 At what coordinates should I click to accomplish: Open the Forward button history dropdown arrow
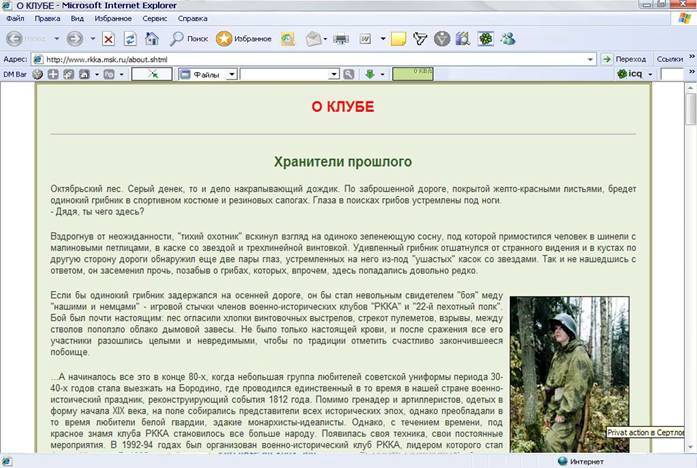(92, 39)
